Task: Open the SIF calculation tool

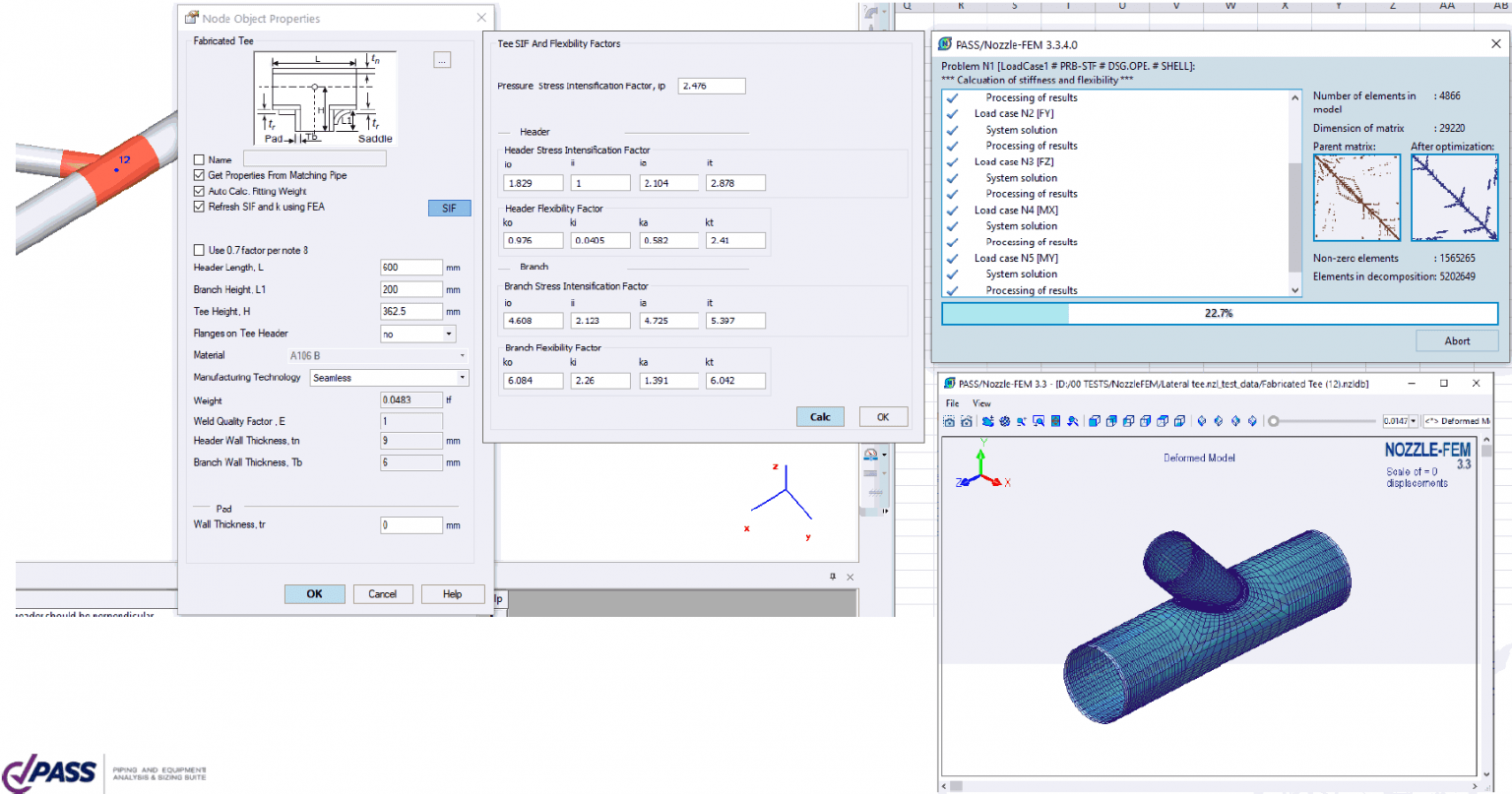Action: click(x=450, y=208)
